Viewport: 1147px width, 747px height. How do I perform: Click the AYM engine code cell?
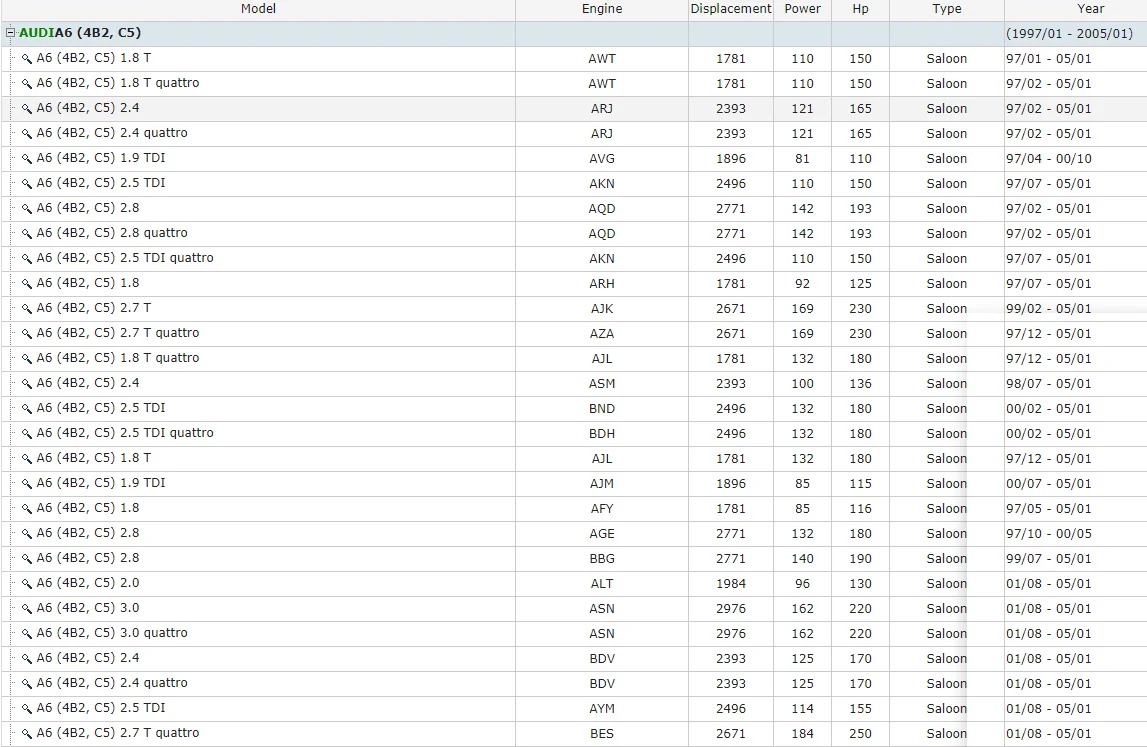[602, 708]
